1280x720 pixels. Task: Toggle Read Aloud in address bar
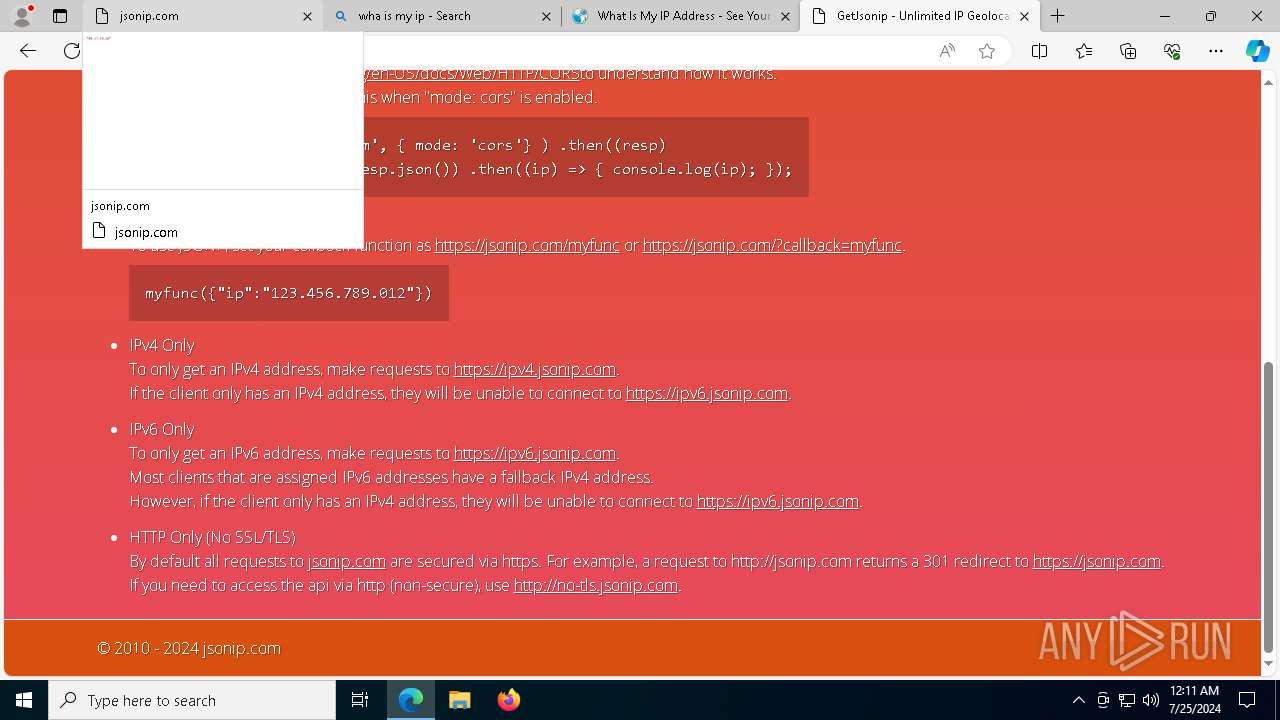947,51
